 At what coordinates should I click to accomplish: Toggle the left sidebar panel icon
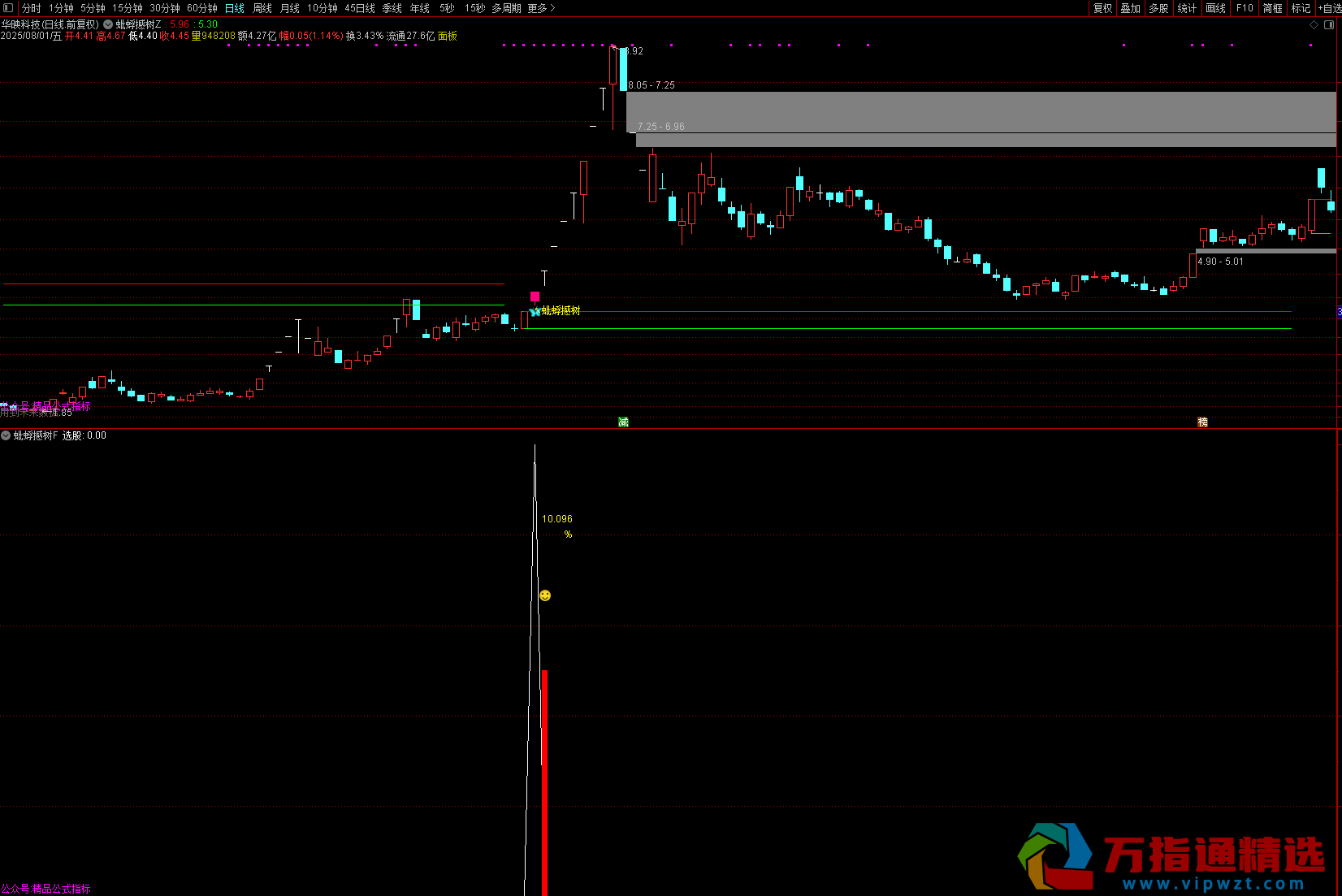[x=8, y=8]
